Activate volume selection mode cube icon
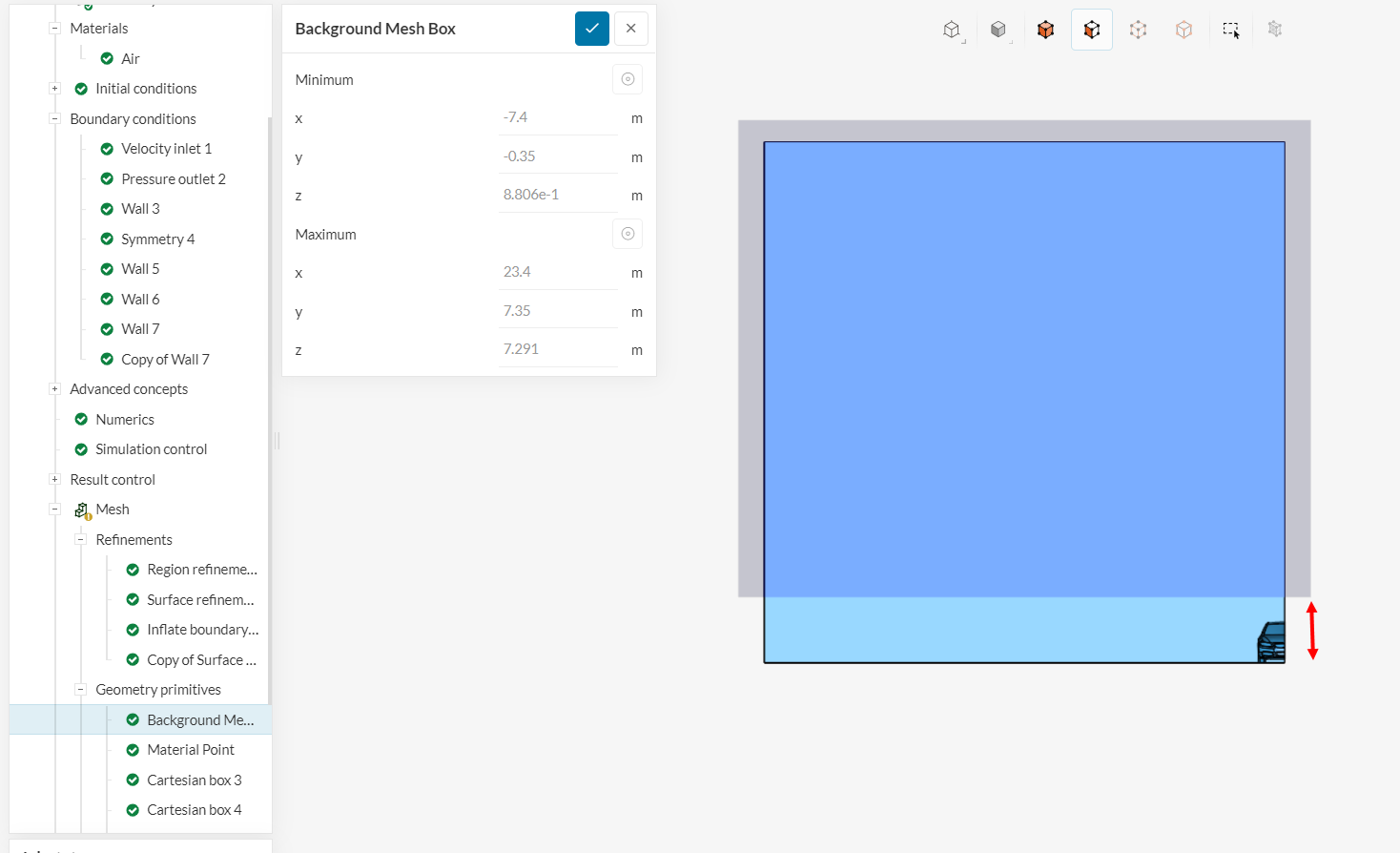The height and width of the screenshot is (853, 1400). [x=1046, y=31]
